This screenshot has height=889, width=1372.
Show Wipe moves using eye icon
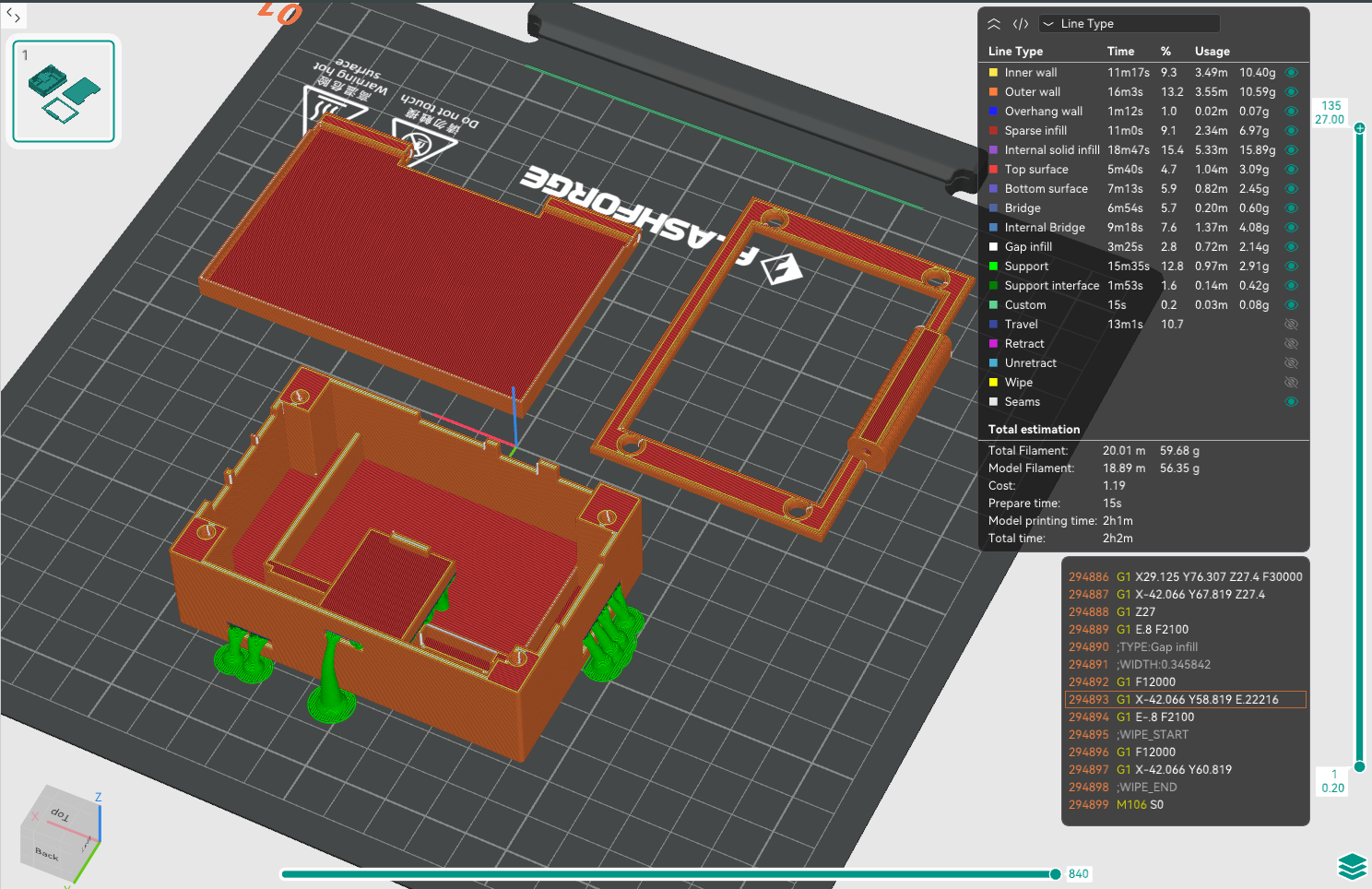click(x=1291, y=383)
